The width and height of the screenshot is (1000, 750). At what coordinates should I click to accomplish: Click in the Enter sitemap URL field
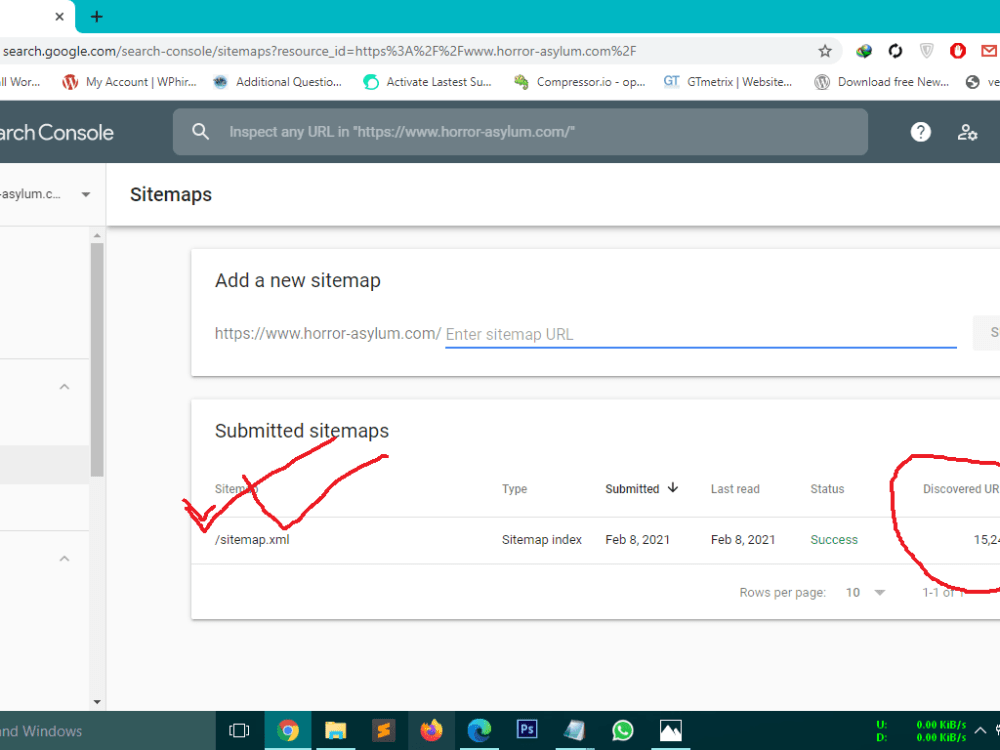(700, 334)
